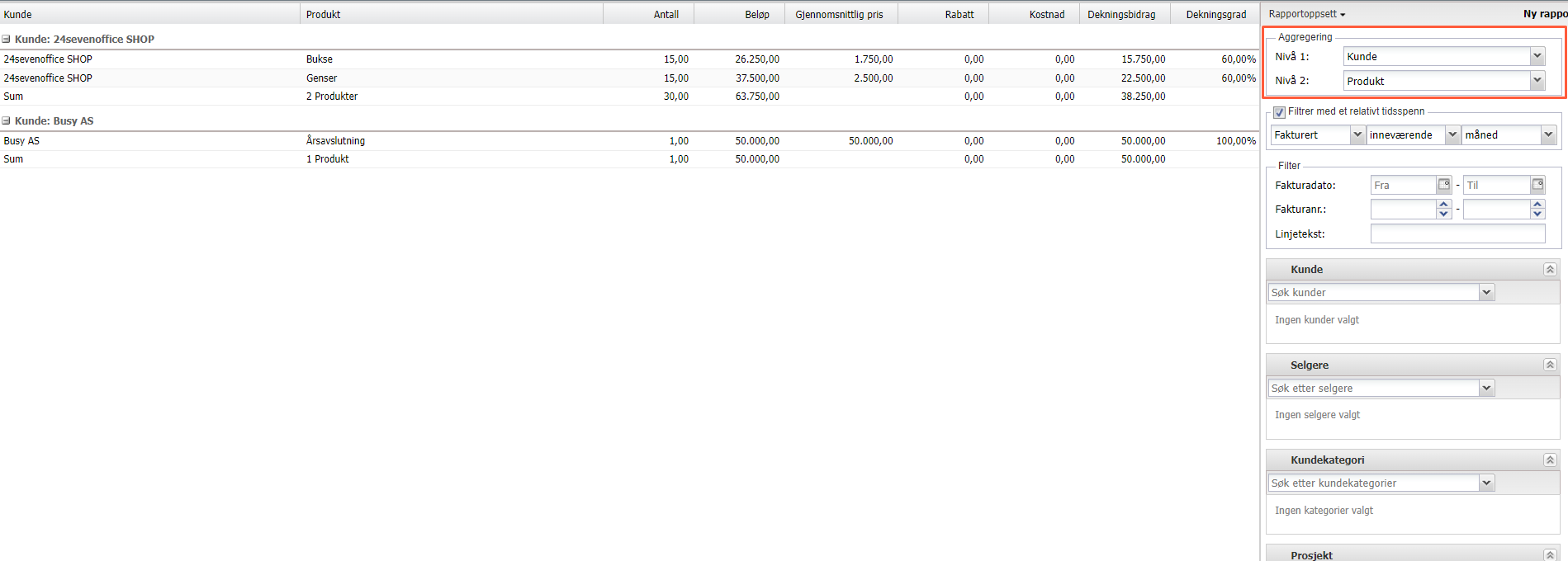Click the Linjetekst input field
1568x561 pixels.
coord(1457,234)
